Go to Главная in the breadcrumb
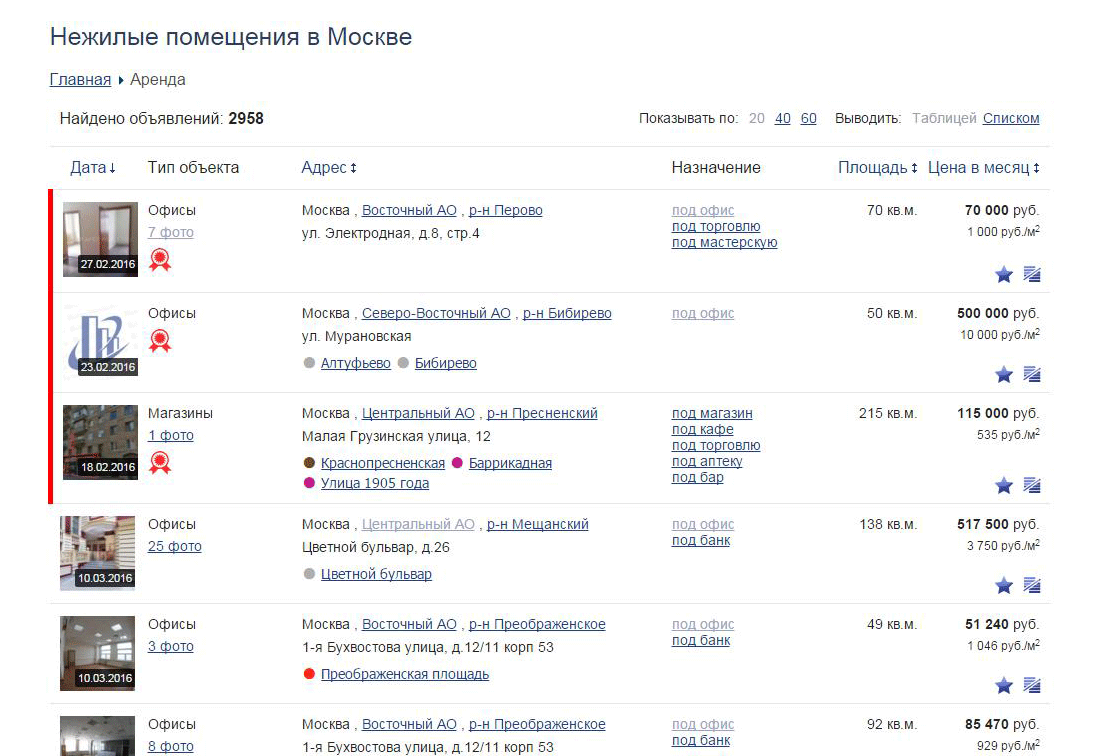1100x756 pixels. point(80,80)
